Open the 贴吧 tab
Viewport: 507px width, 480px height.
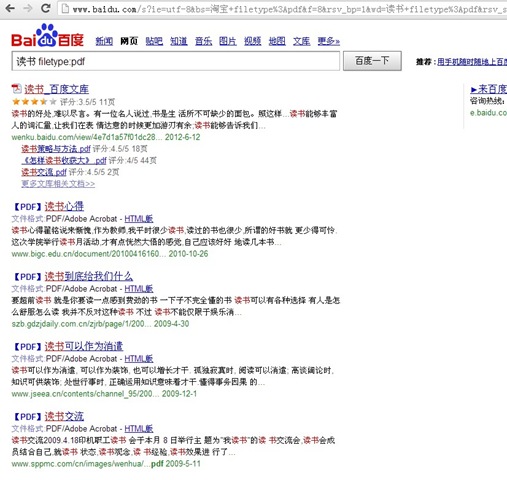(x=154, y=41)
